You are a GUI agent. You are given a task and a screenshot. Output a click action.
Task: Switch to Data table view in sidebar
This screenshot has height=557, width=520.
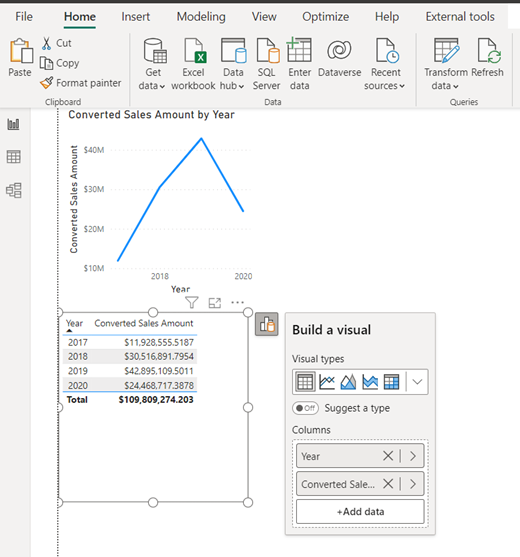point(14,157)
